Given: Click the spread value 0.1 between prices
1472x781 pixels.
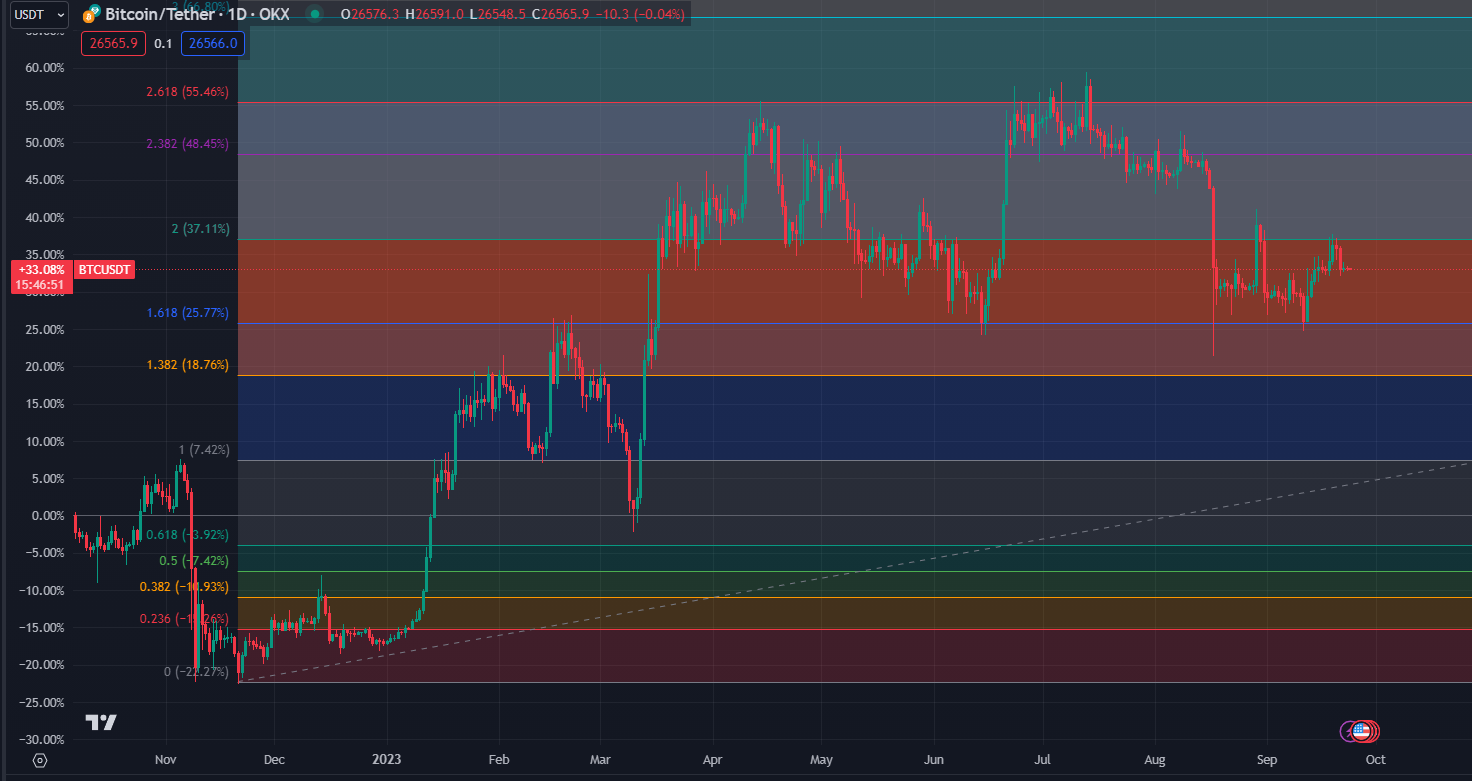Looking at the screenshot, I should tap(163, 43).
